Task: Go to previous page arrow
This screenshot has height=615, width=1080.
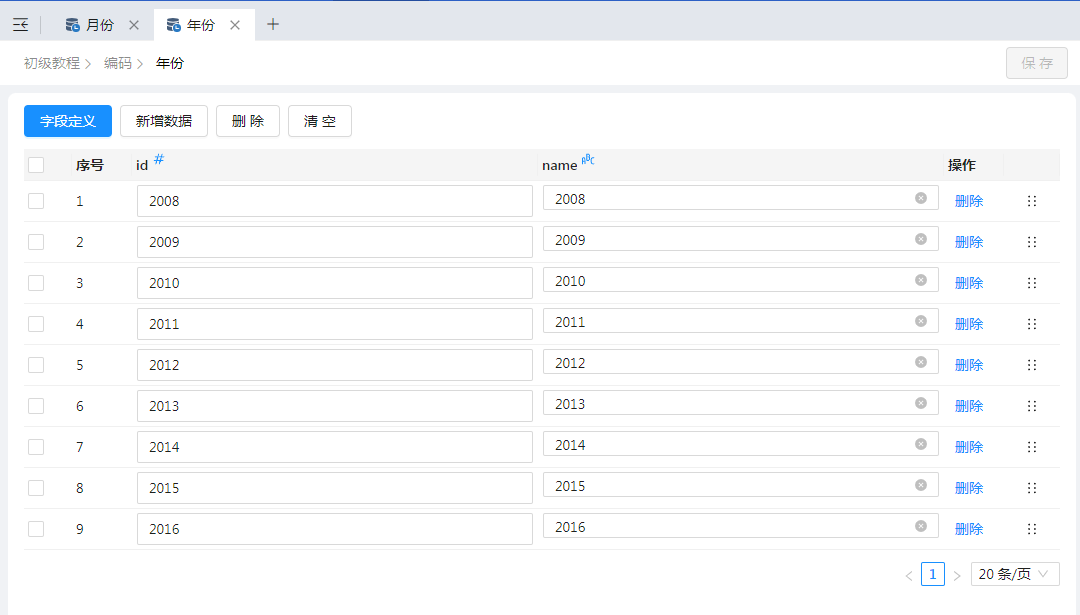Action: (908, 575)
